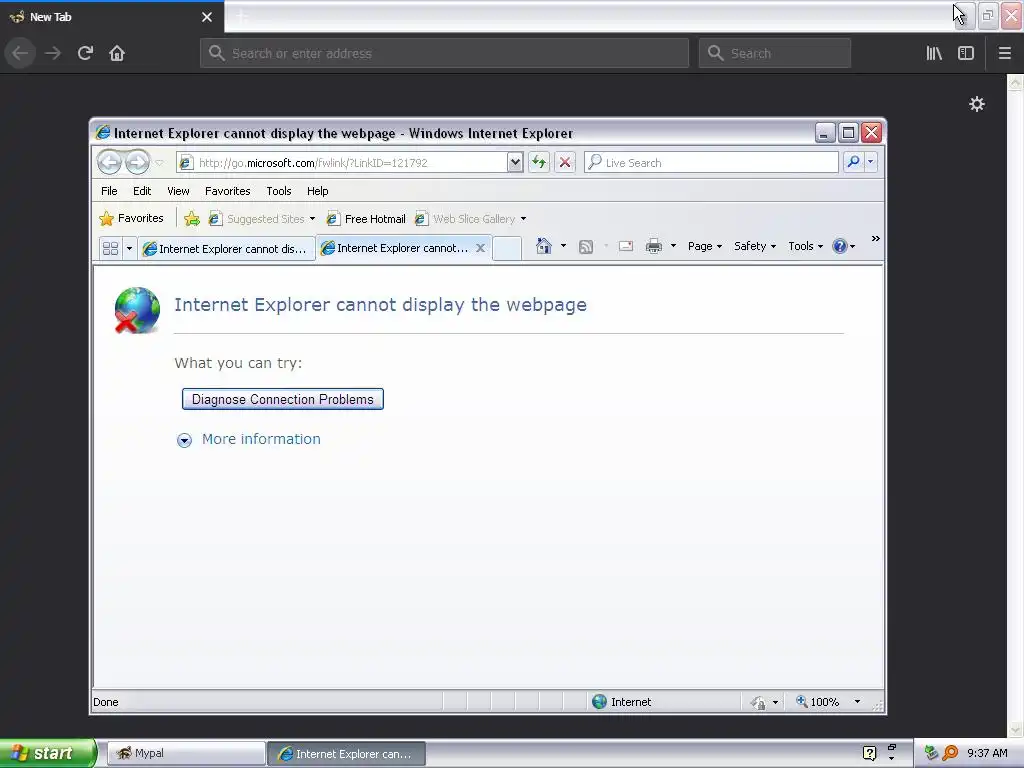The width and height of the screenshot is (1024, 768).
Task: Open Safety dropdown menu
Action: tap(754, 246)
